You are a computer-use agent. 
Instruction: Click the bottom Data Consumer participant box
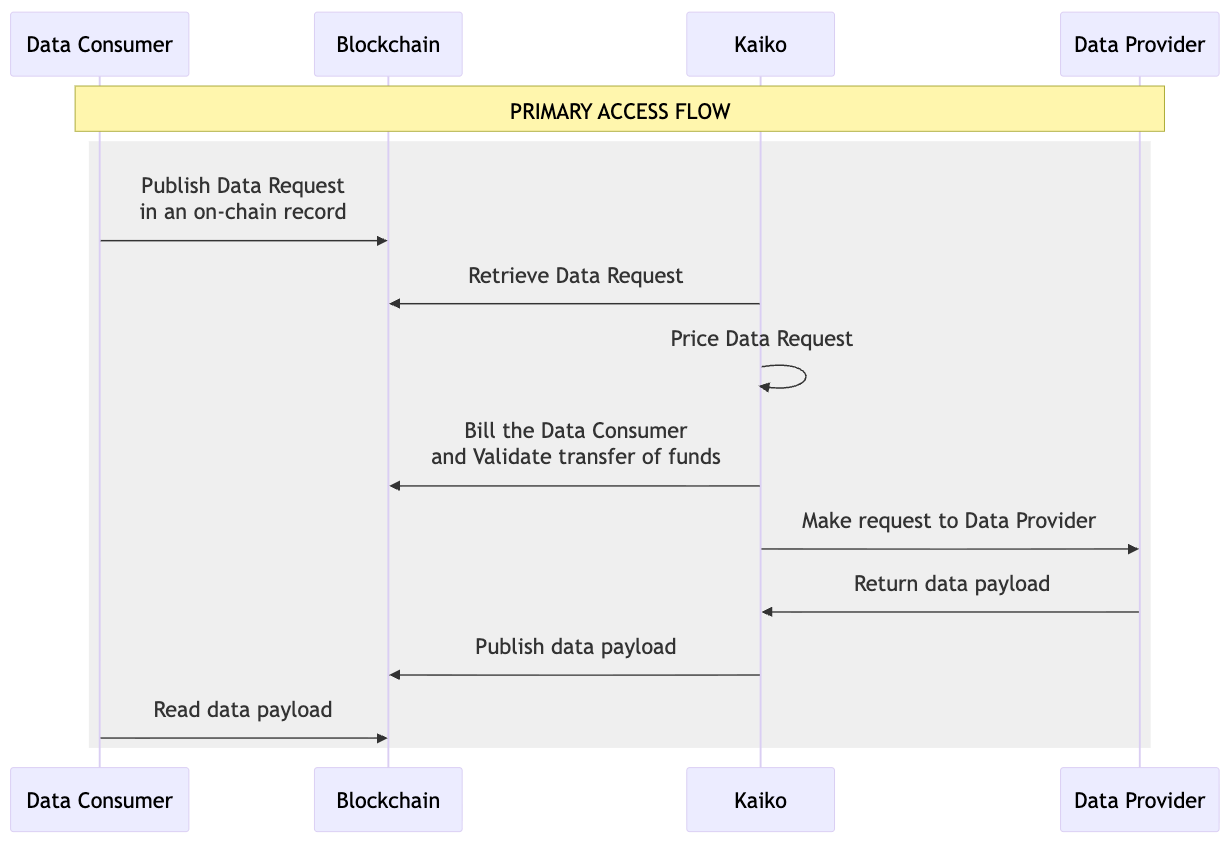click(99, 800)
